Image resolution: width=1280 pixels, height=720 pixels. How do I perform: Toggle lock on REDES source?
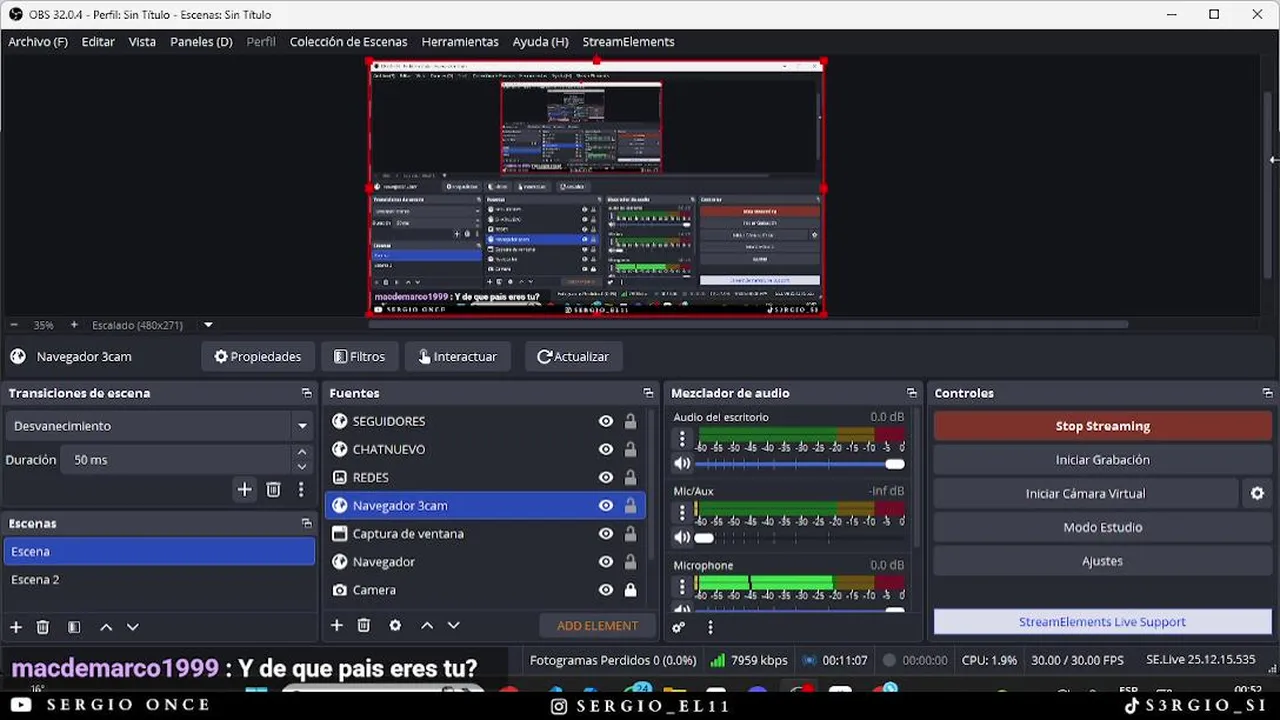[x=630, y=478]
